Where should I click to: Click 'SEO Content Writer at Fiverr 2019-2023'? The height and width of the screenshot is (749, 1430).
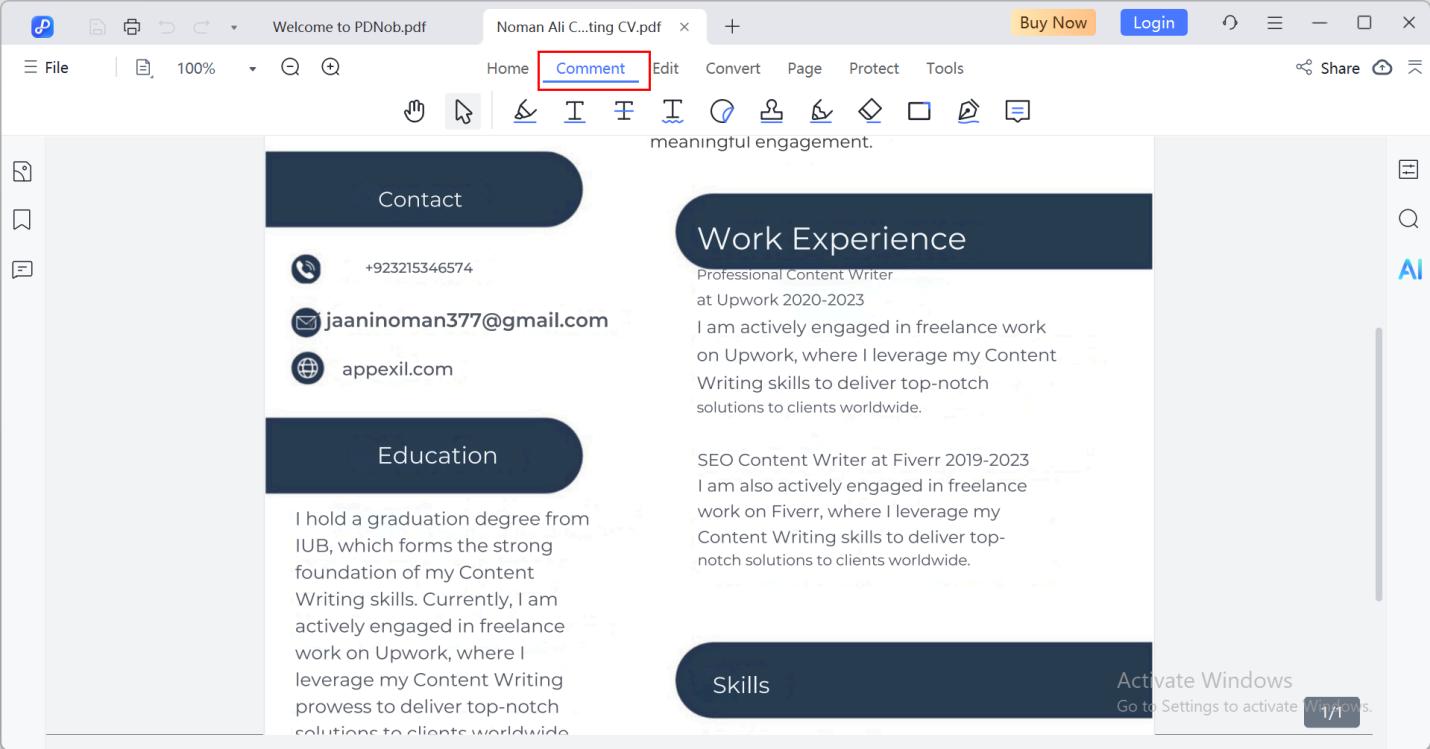tap(863, 460)
